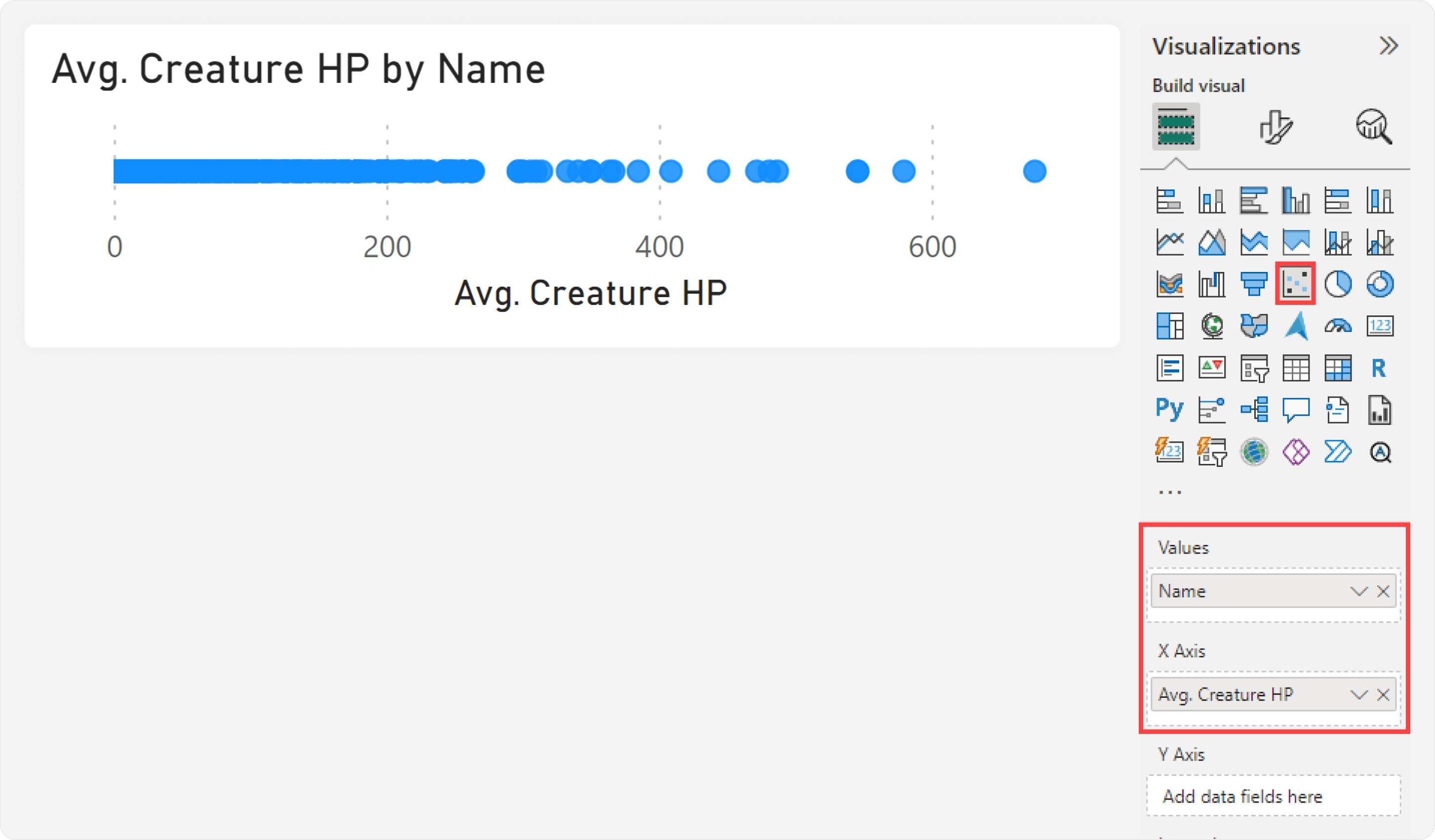The height and width of the screenshot is (840, 1435).
Task: Choose the Treemap visualization icon
Action: click(1170, 326)
